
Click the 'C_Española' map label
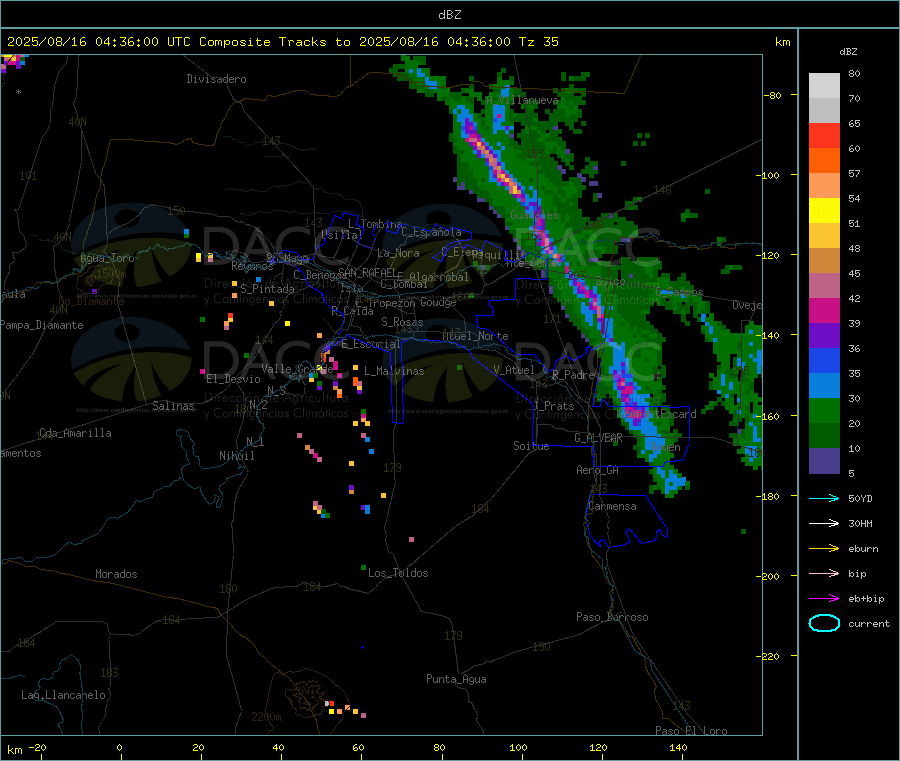[431, 232]
